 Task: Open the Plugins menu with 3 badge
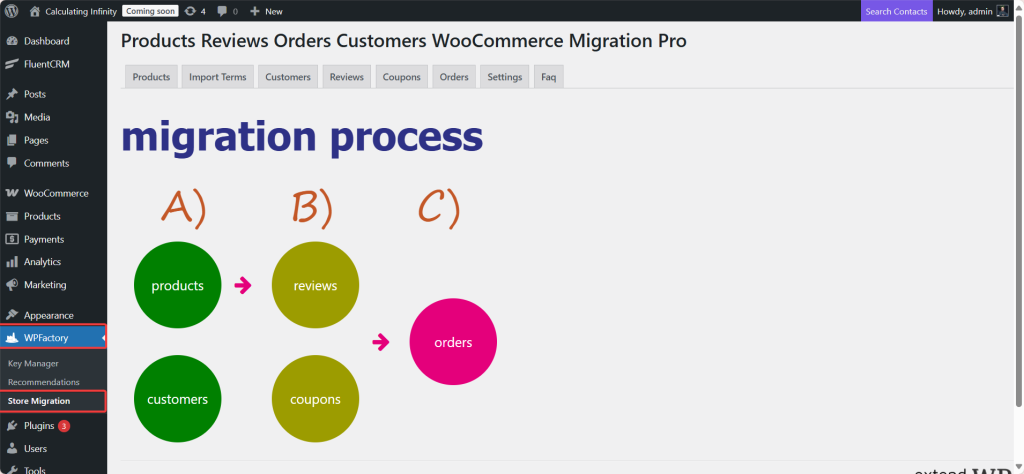pos(40,426)
